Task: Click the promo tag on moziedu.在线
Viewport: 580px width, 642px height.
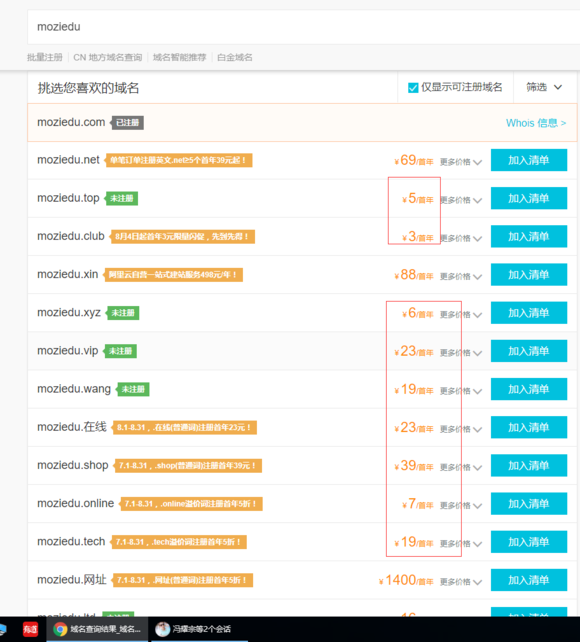Action: coord(184,427)
